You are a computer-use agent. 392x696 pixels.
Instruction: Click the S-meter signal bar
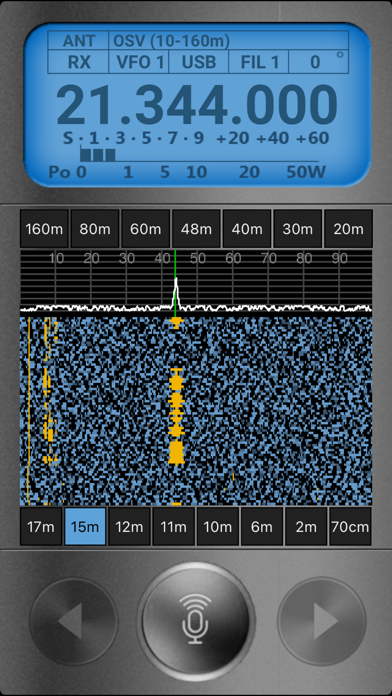click(98, 155)
